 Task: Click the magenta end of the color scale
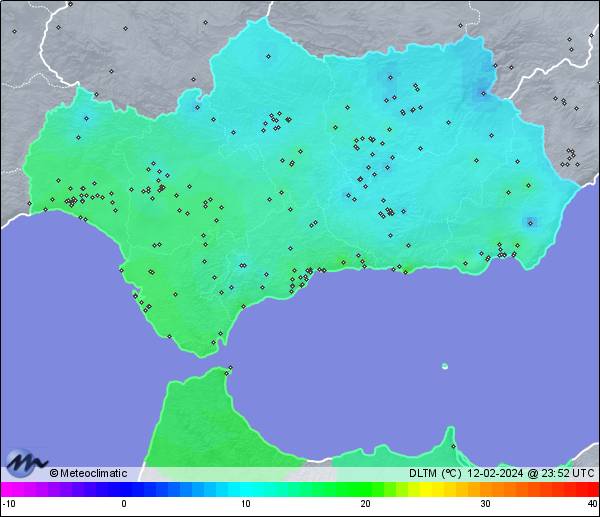pyautogui.click(x=8, y=489)
